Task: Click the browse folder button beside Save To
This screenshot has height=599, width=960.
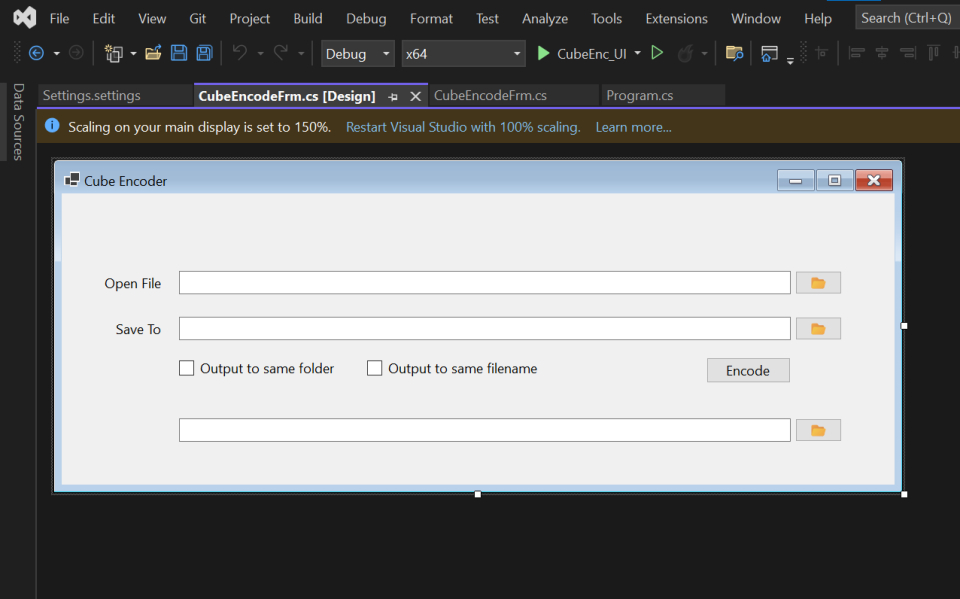Action: (819, 329)
